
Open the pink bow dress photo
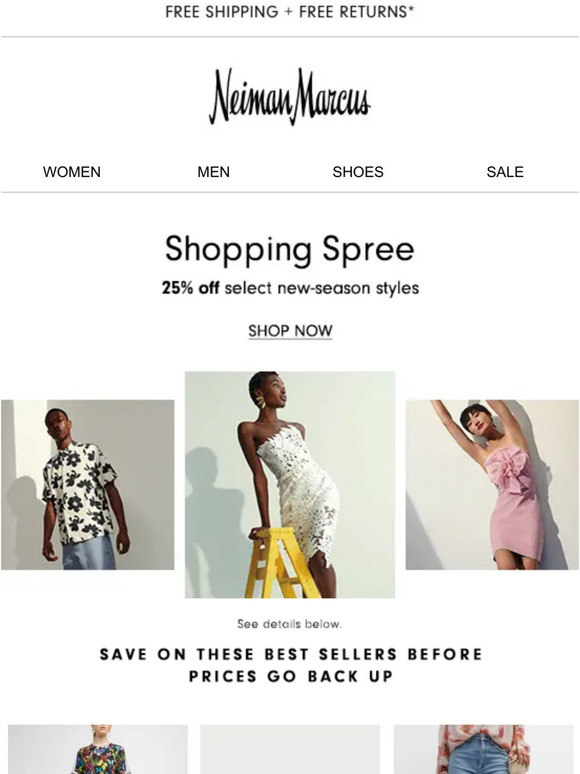click(492, 485)
